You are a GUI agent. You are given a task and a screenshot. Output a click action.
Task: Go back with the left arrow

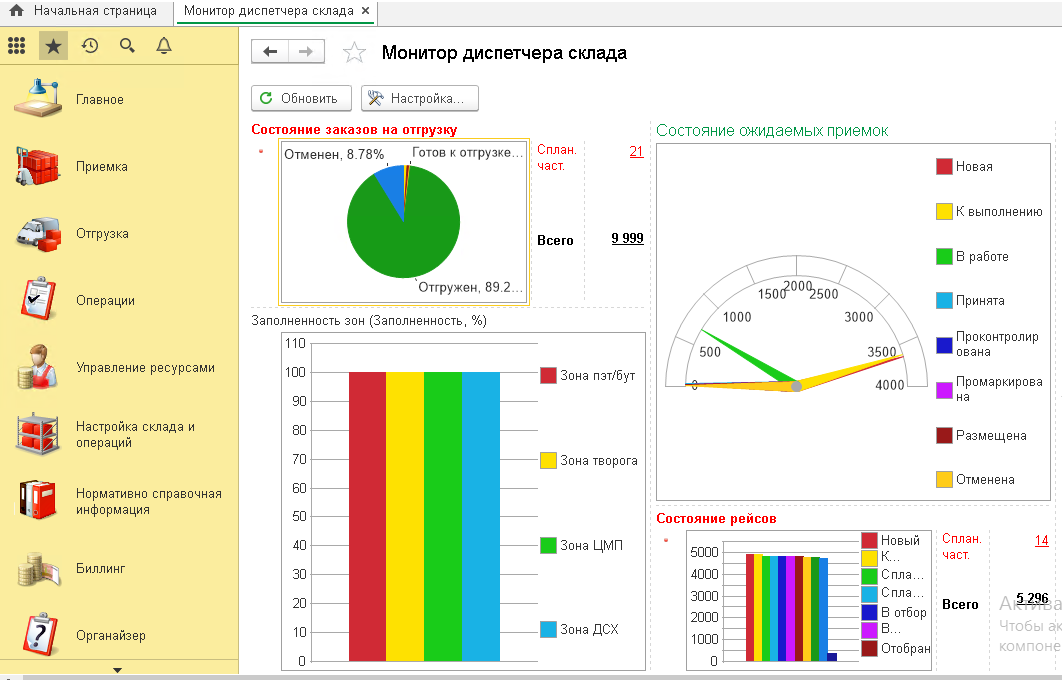tap(270, 53)
